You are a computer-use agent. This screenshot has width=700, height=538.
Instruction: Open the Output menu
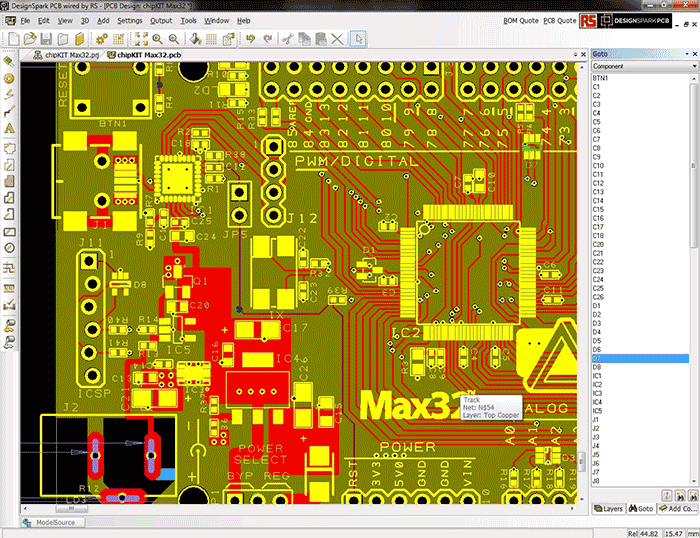(x=161, y=21)
